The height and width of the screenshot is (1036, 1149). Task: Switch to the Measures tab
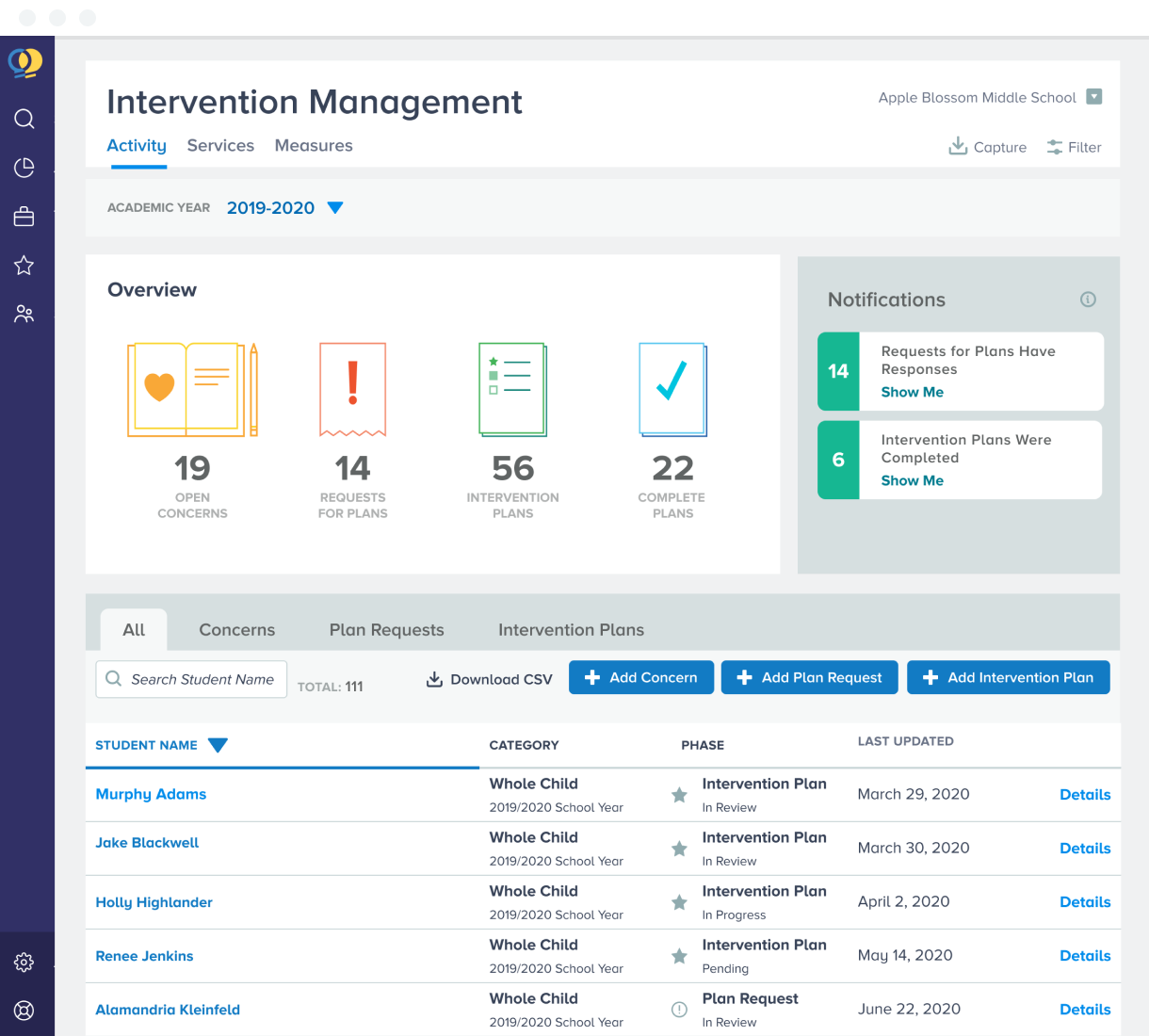pyautogui.click(x=314, y=146)
